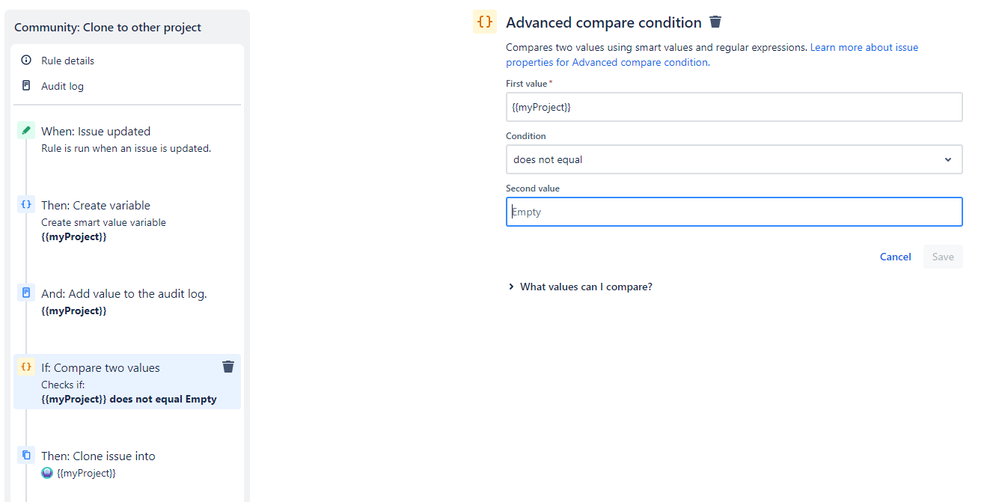Image resolution: width=999 pixels, height=502 pixels.
Task: Click the Cancel link
Action: coord(895,257)
